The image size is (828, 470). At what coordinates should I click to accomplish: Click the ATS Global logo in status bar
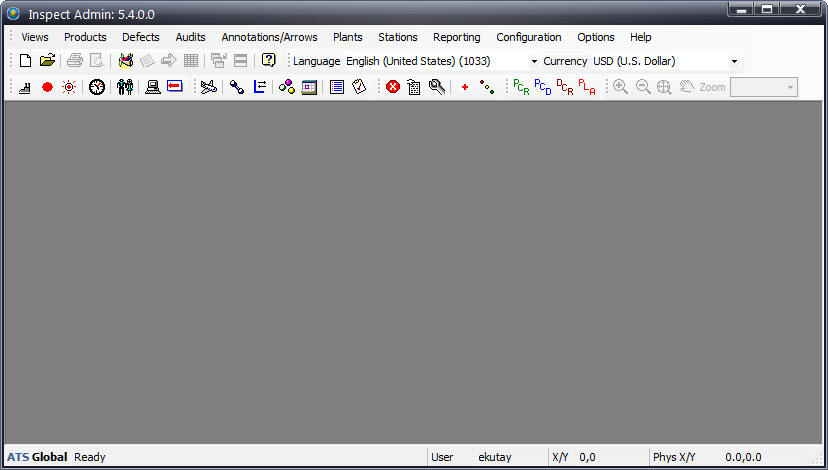[37, 457]
